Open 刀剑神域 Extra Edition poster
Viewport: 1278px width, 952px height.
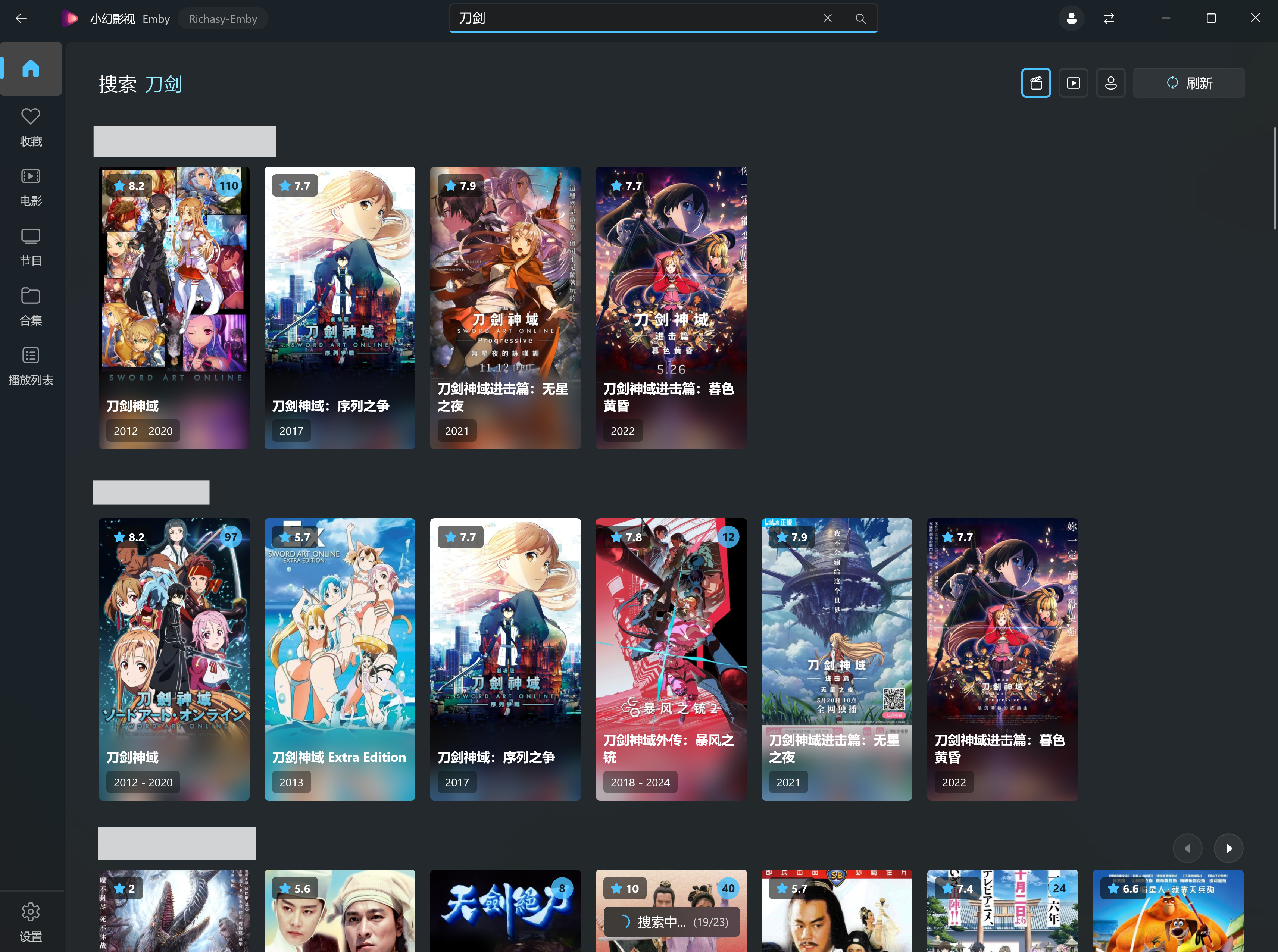point(340,658)
